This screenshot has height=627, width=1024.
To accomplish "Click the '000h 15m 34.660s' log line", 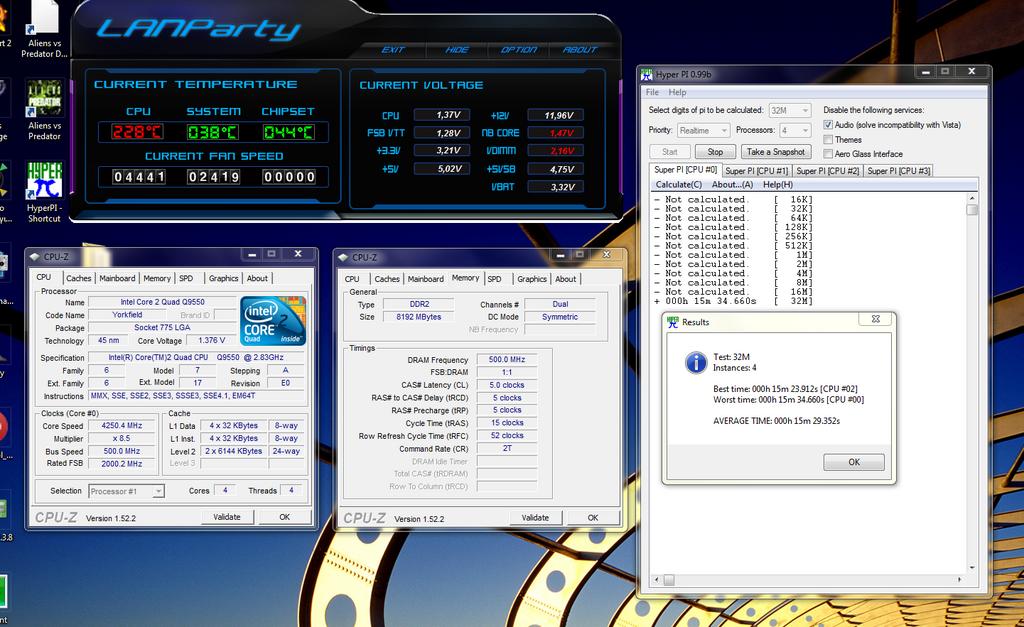I will pos(733,301).
